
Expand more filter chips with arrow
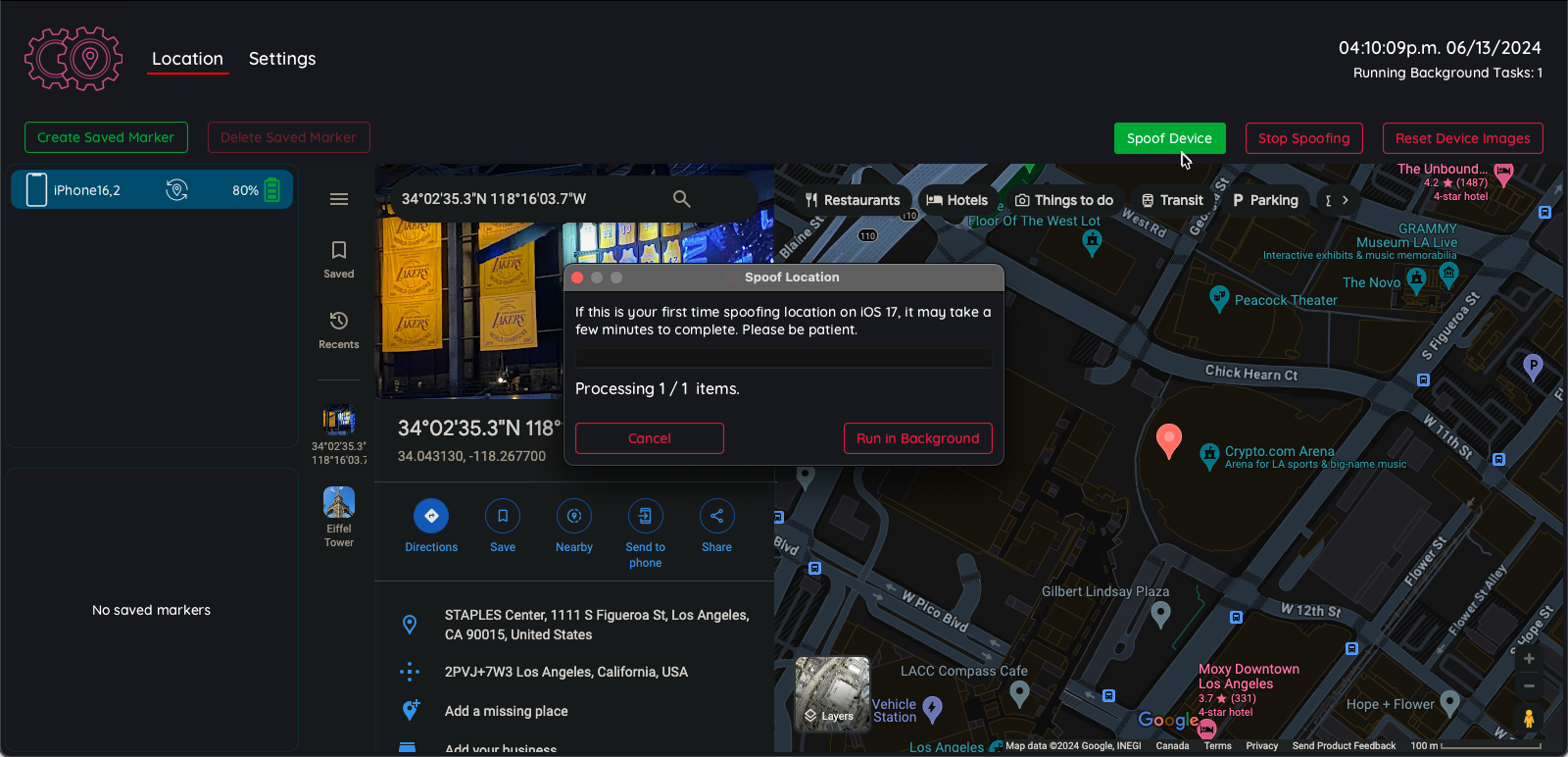1346,200
